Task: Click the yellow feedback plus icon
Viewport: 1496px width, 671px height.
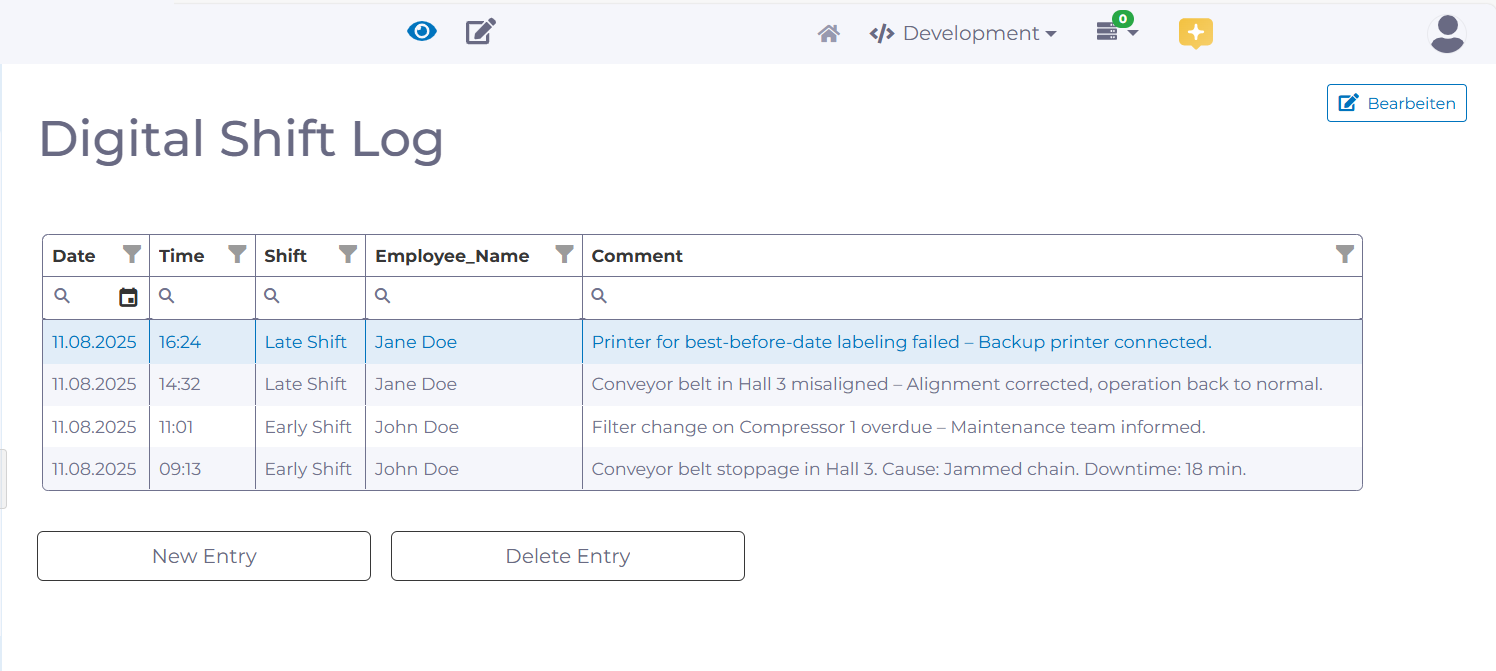Action: point(1196,33)
